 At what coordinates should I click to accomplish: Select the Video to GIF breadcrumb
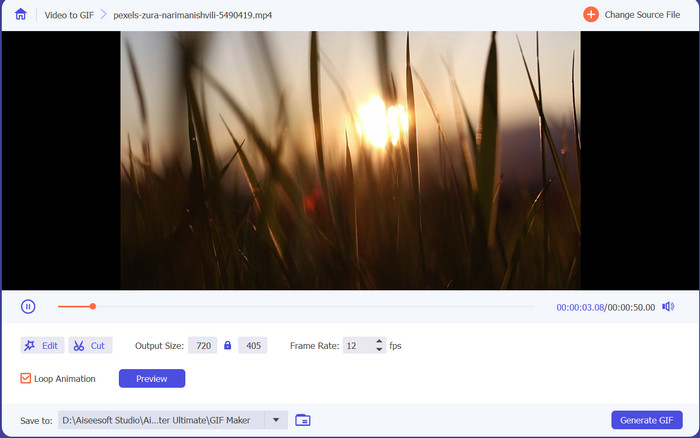coord(67,15)
